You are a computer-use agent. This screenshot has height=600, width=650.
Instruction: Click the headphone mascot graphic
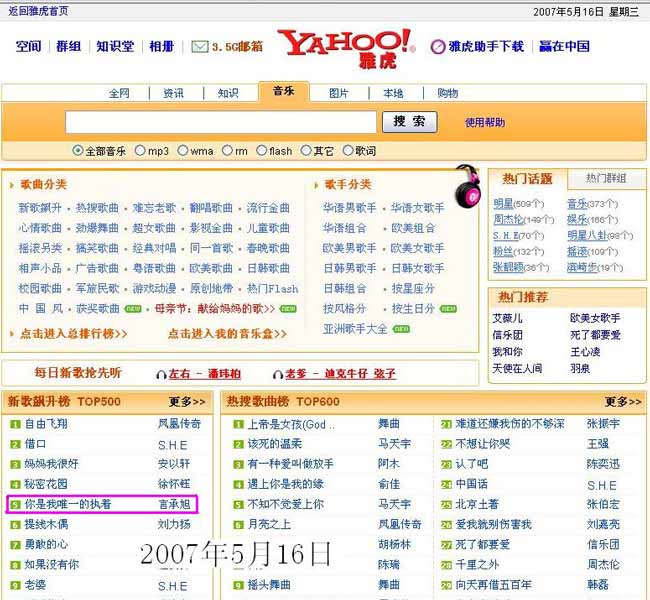468,187
